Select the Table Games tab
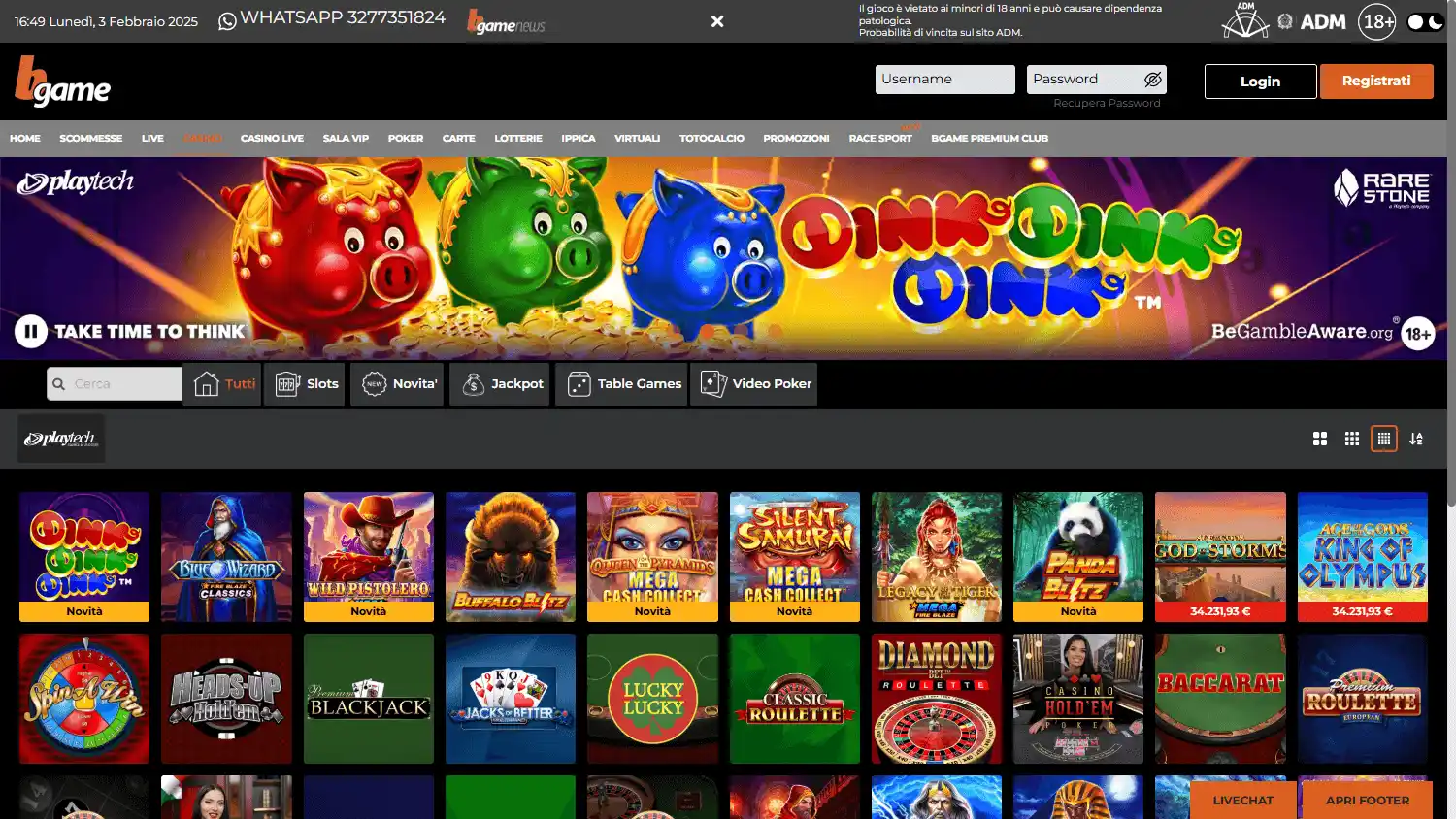 pyautogui.click(x=621, y=384)
